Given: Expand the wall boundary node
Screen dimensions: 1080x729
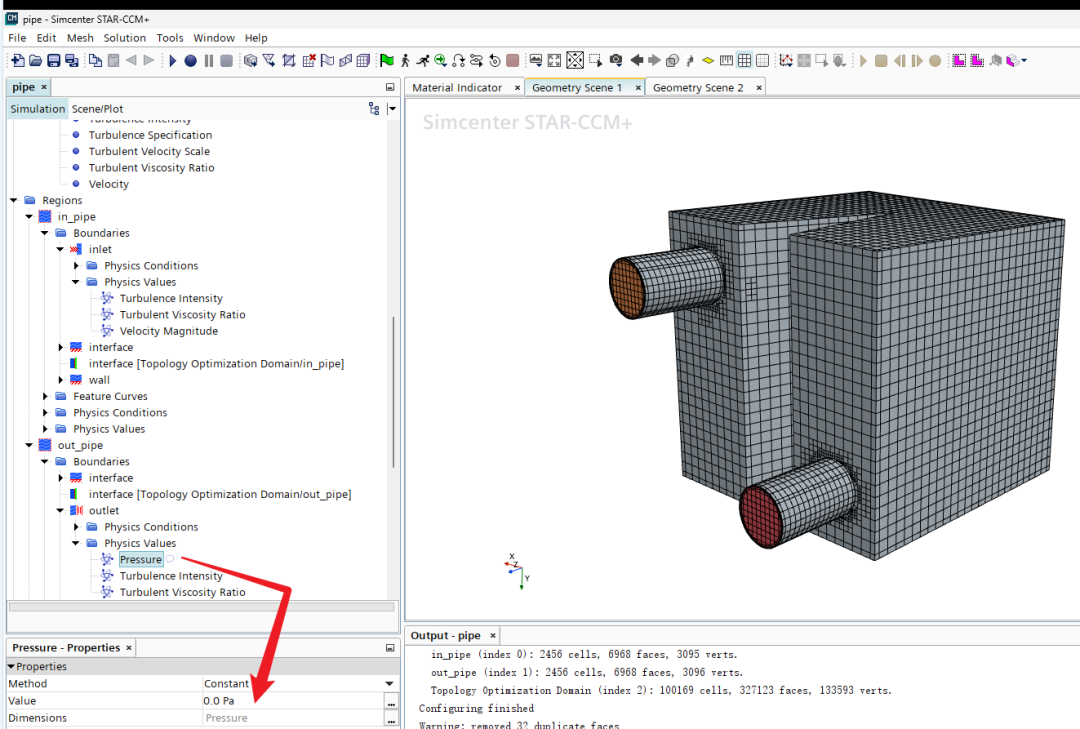Looking at the screenshot, I should (x=60, y=380).
